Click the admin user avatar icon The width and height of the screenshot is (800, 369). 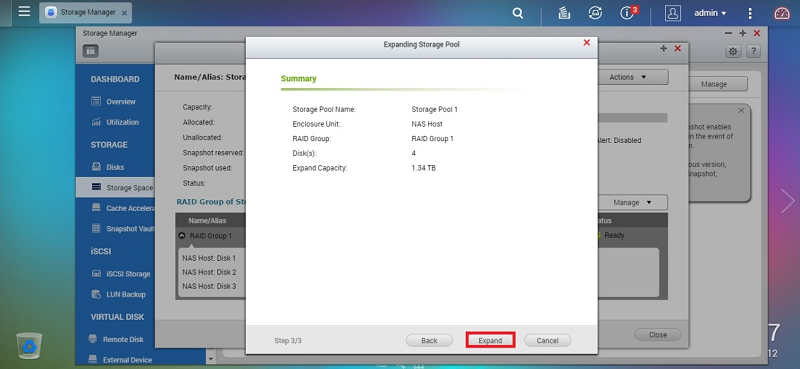[673, 13]
